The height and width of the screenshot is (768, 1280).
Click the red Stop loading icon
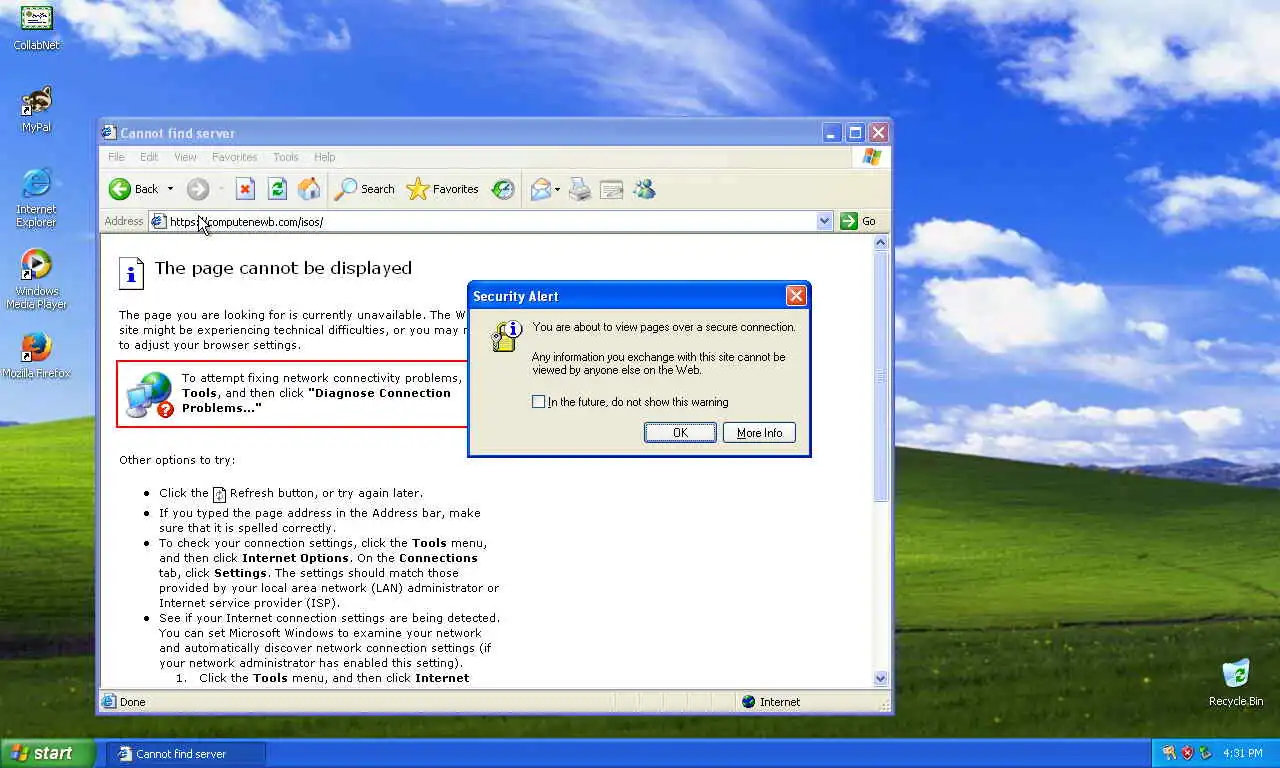click(x=245, y=189)
